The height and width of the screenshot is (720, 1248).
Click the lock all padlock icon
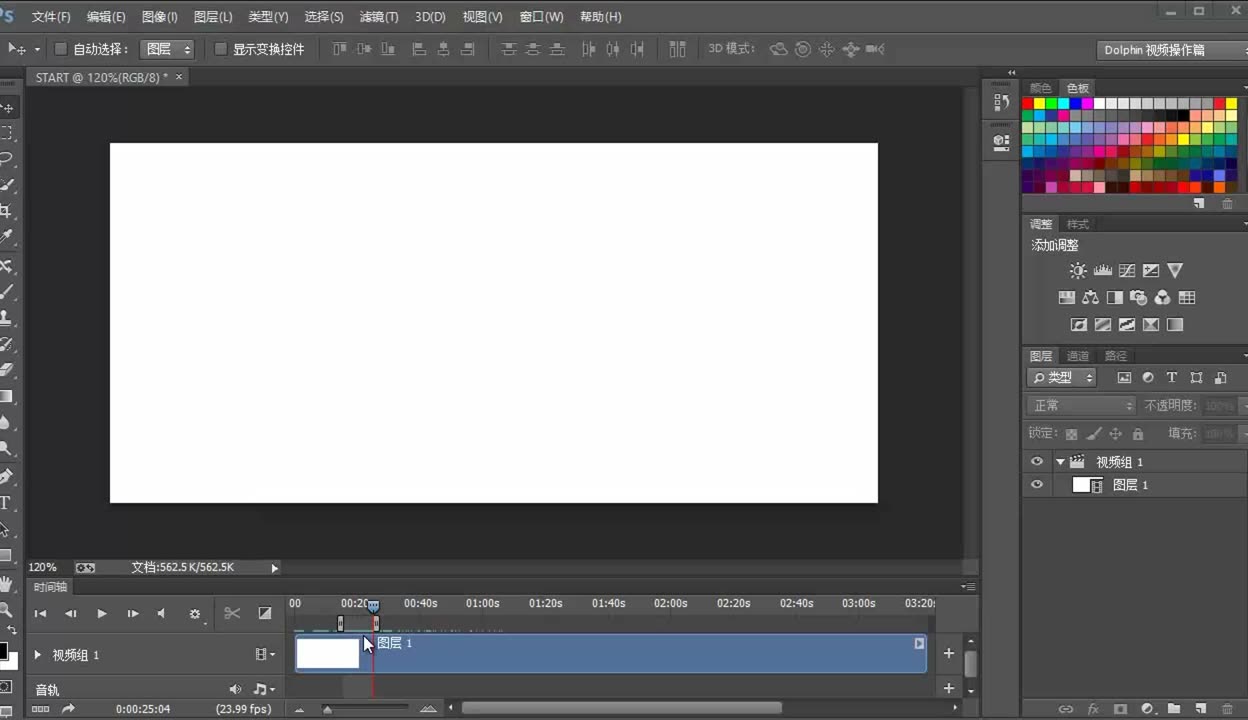tap(1138, 434)
